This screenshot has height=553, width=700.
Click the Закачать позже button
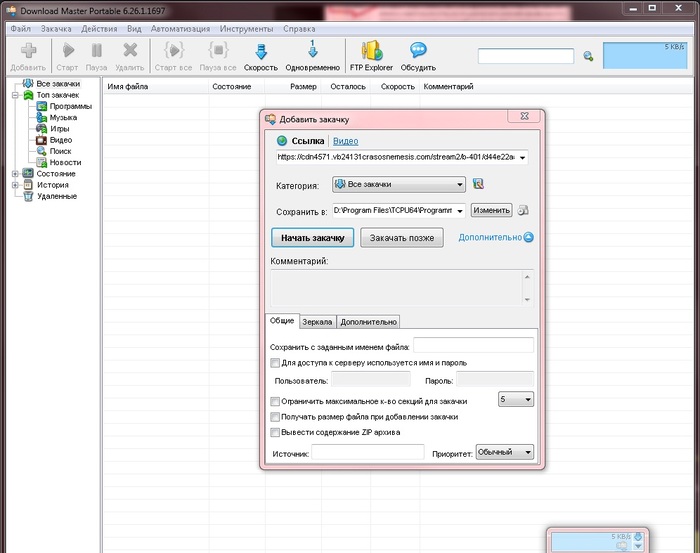tap(401, 238)
